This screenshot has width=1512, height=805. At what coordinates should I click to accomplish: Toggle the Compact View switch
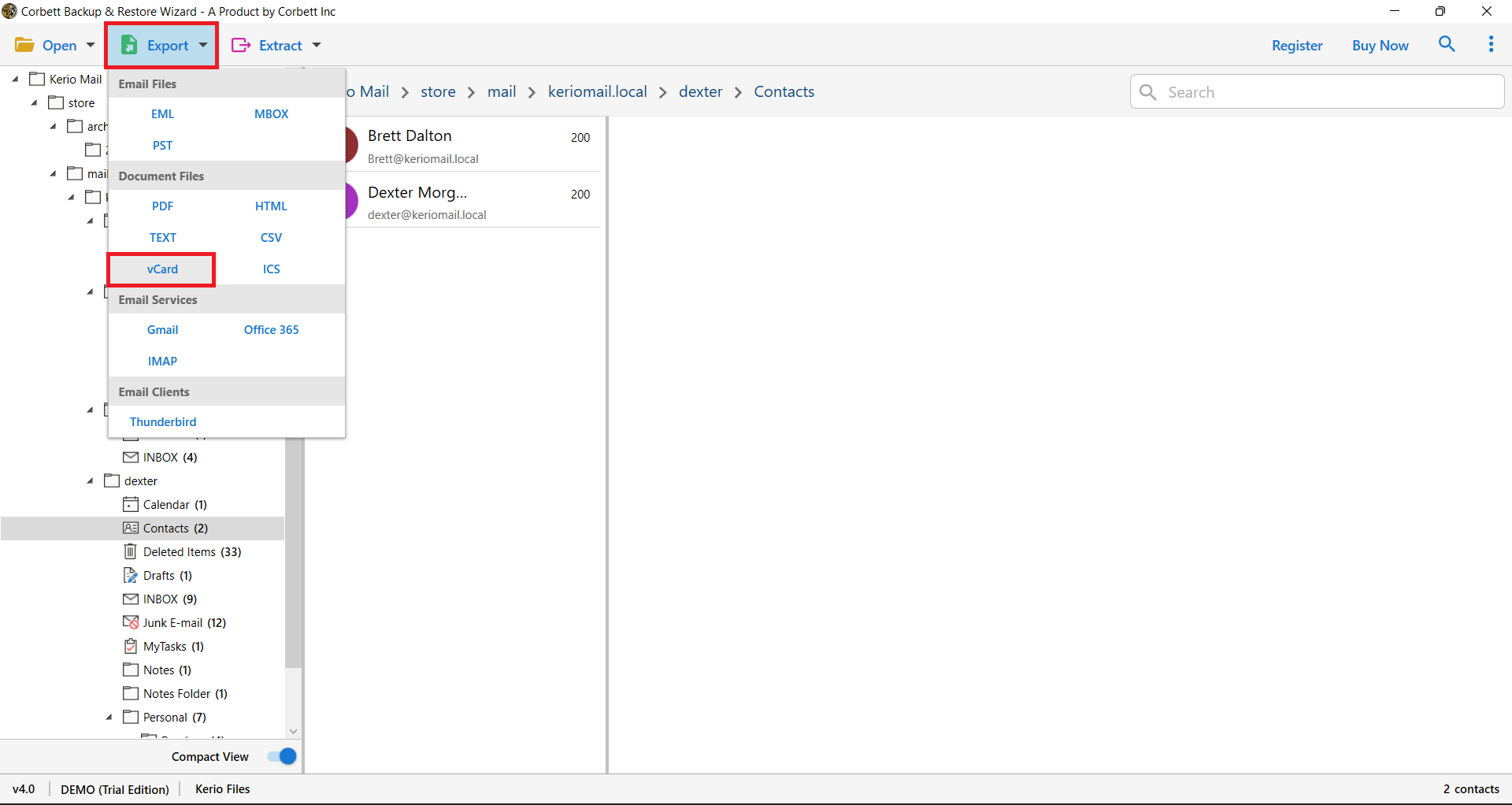[x=281, y=756]
